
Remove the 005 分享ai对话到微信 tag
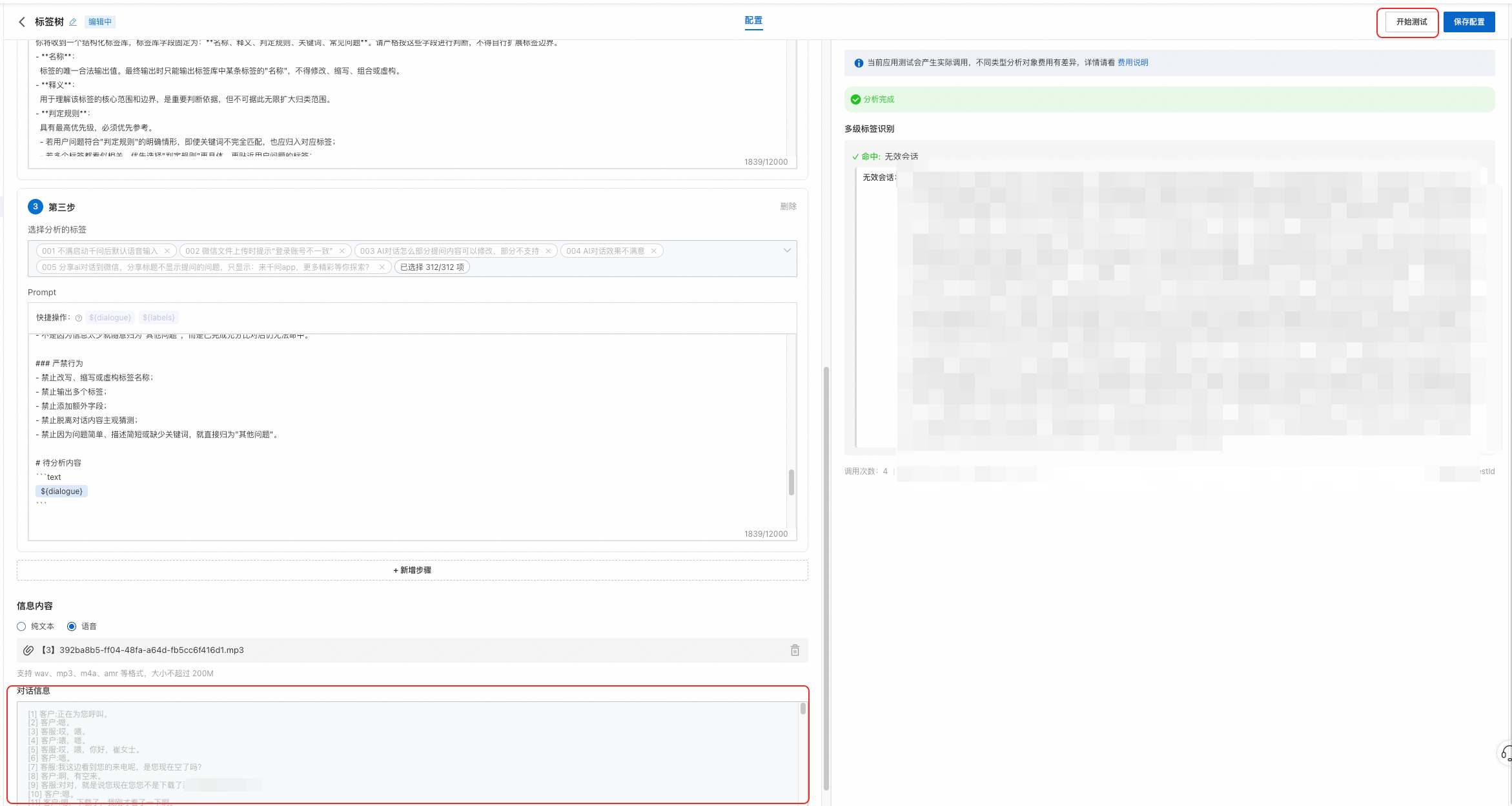tap(382, 267)
